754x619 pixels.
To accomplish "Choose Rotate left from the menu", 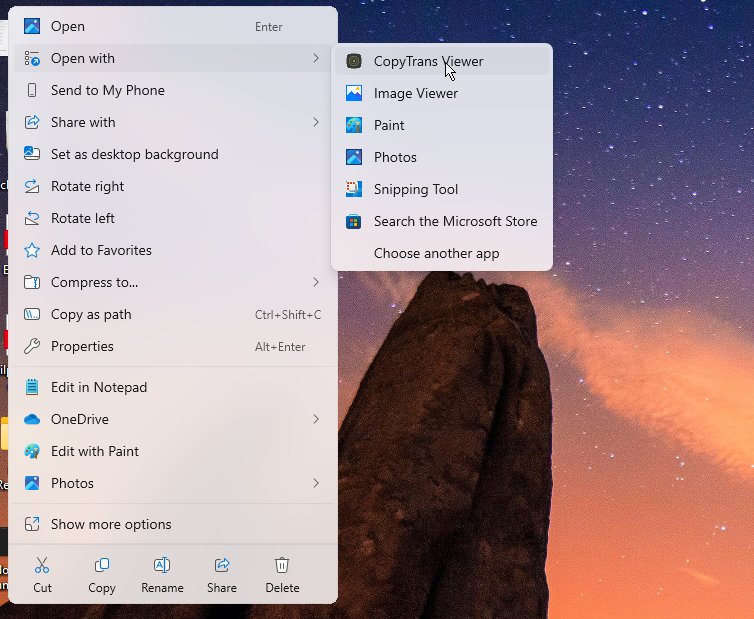I will click(173, 218).
